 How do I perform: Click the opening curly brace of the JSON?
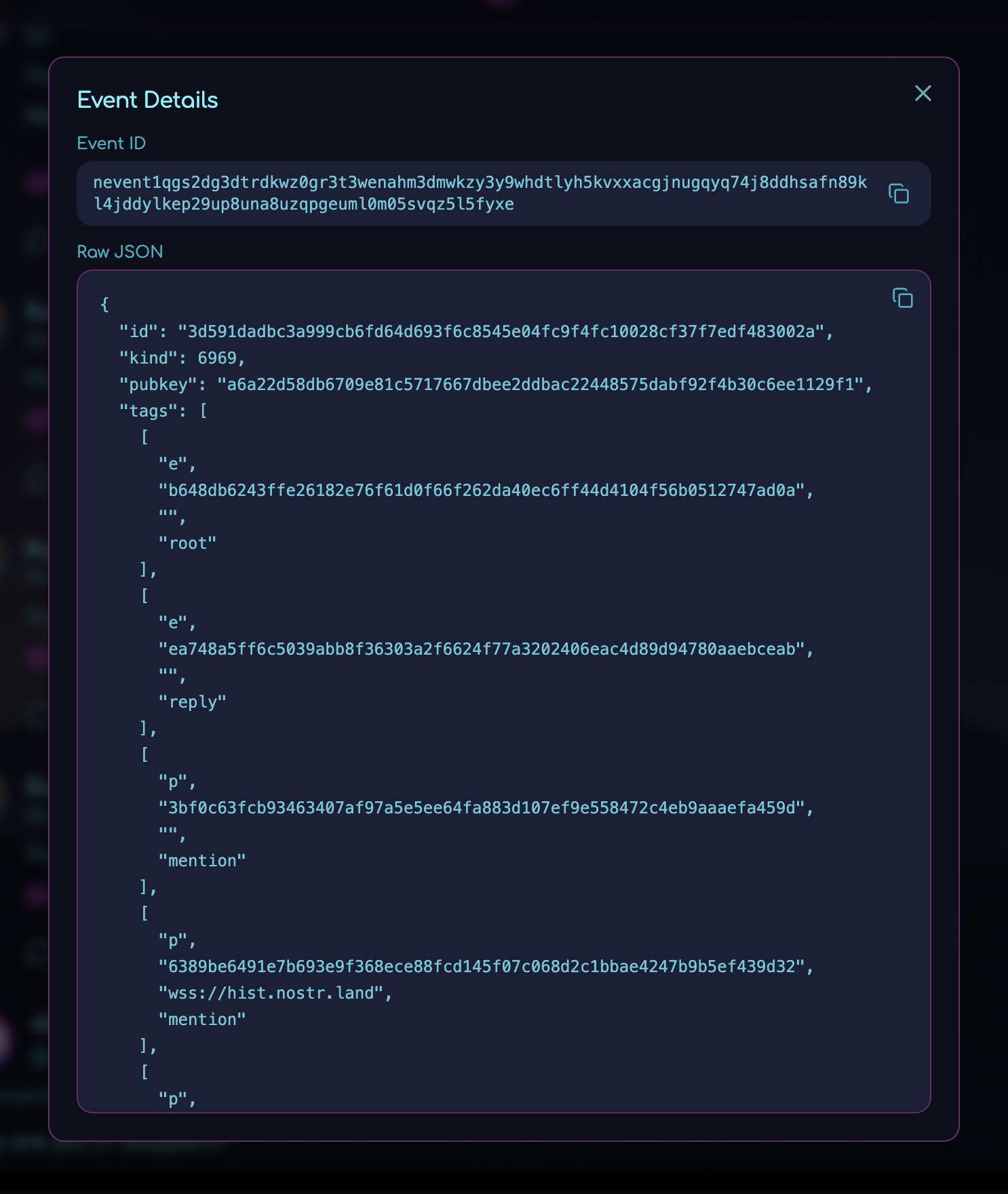[x=104, y=305]
